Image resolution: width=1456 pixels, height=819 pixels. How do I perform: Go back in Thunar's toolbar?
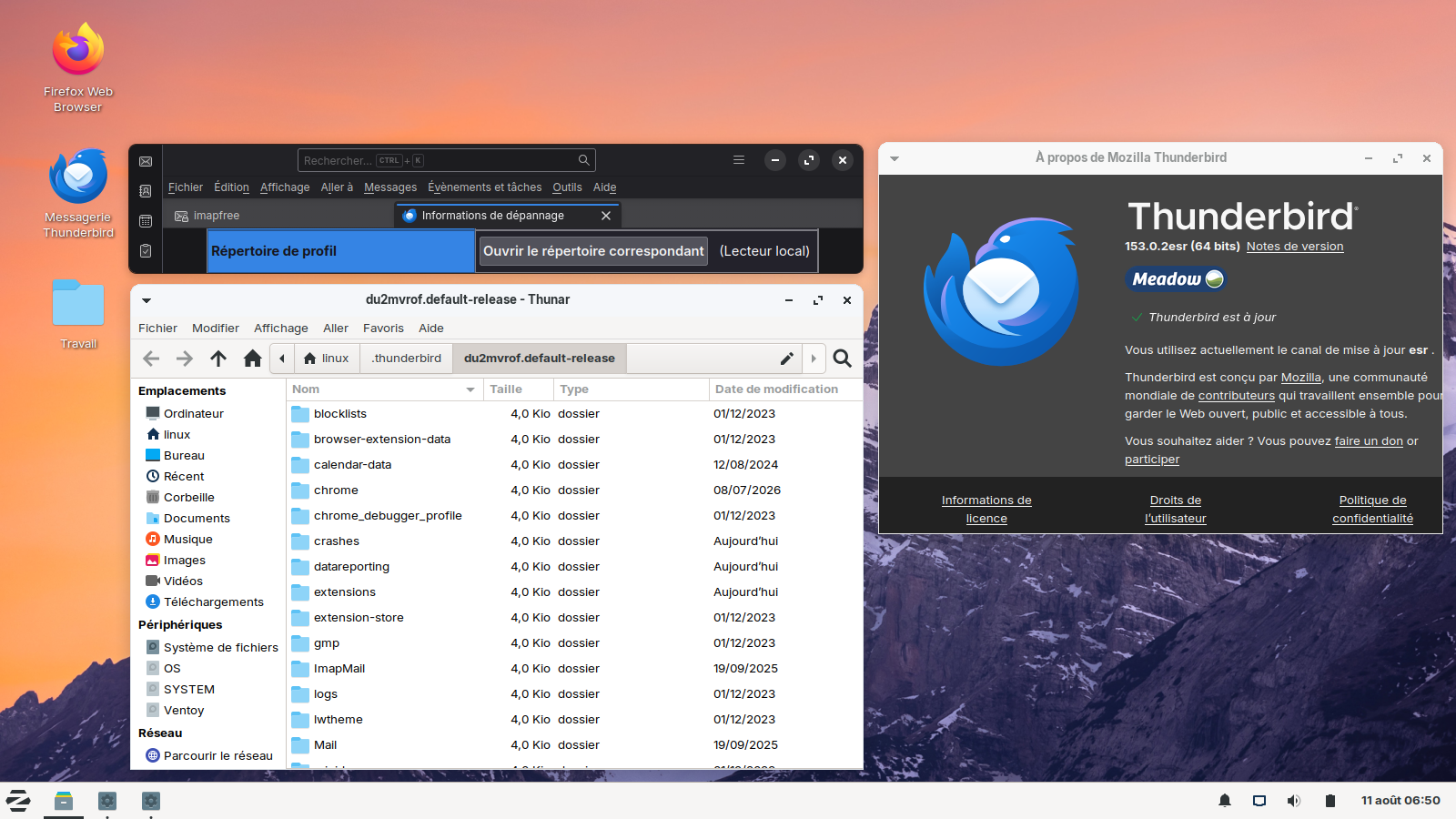point(151,359)
